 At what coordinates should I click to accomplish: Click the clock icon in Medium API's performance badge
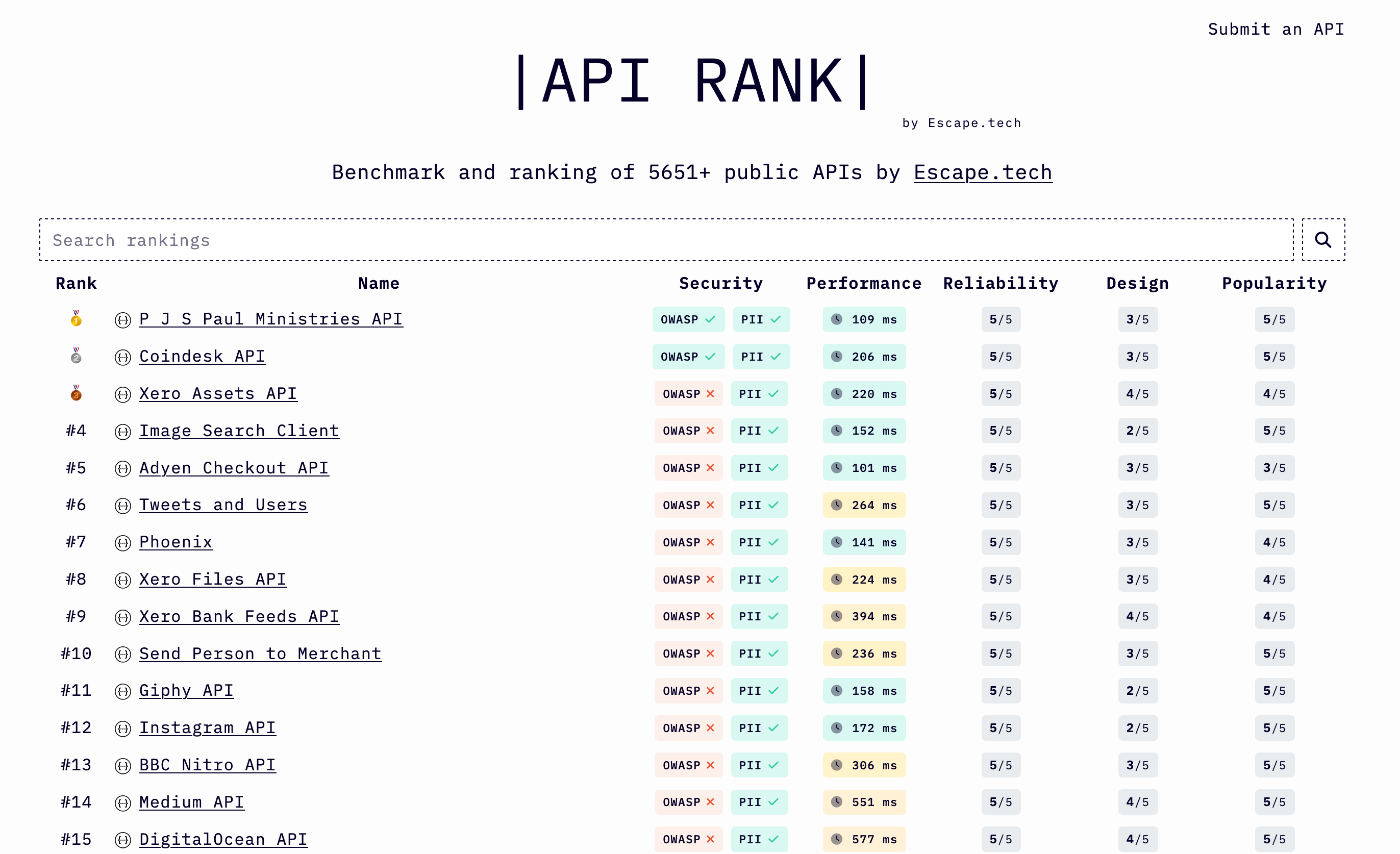click(x=836, y=802)
